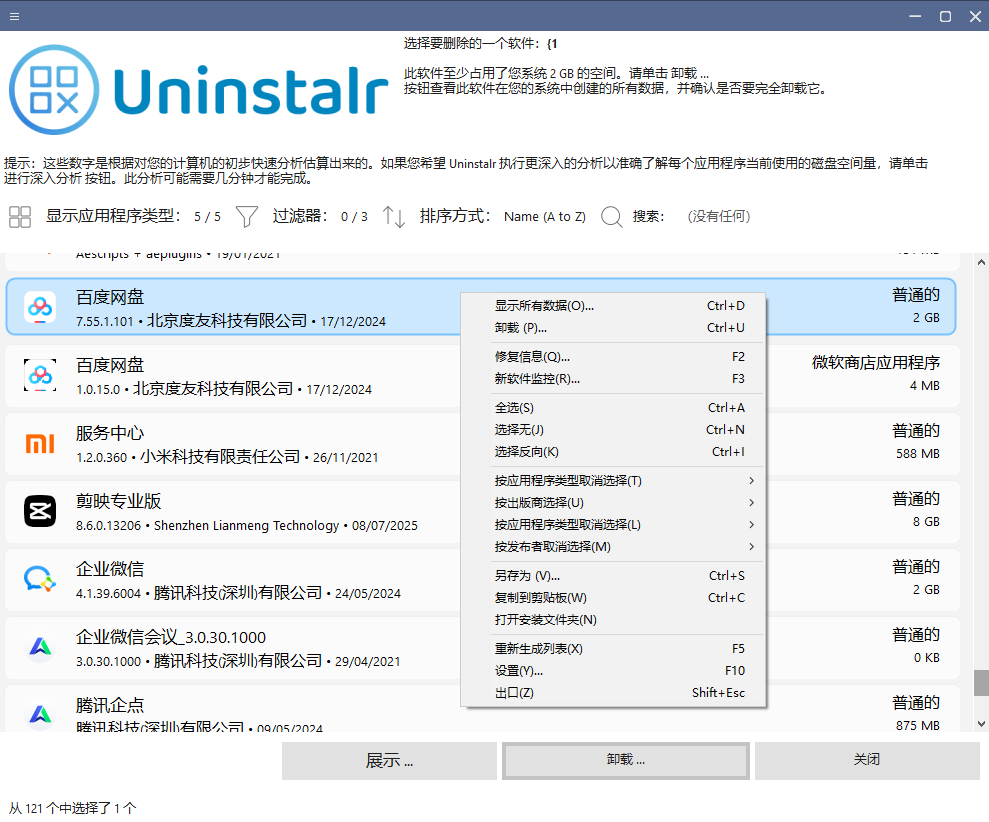Expand 按应用程序类型取消选择(T) submenu
989x822 pixels.
coord(612,481)
